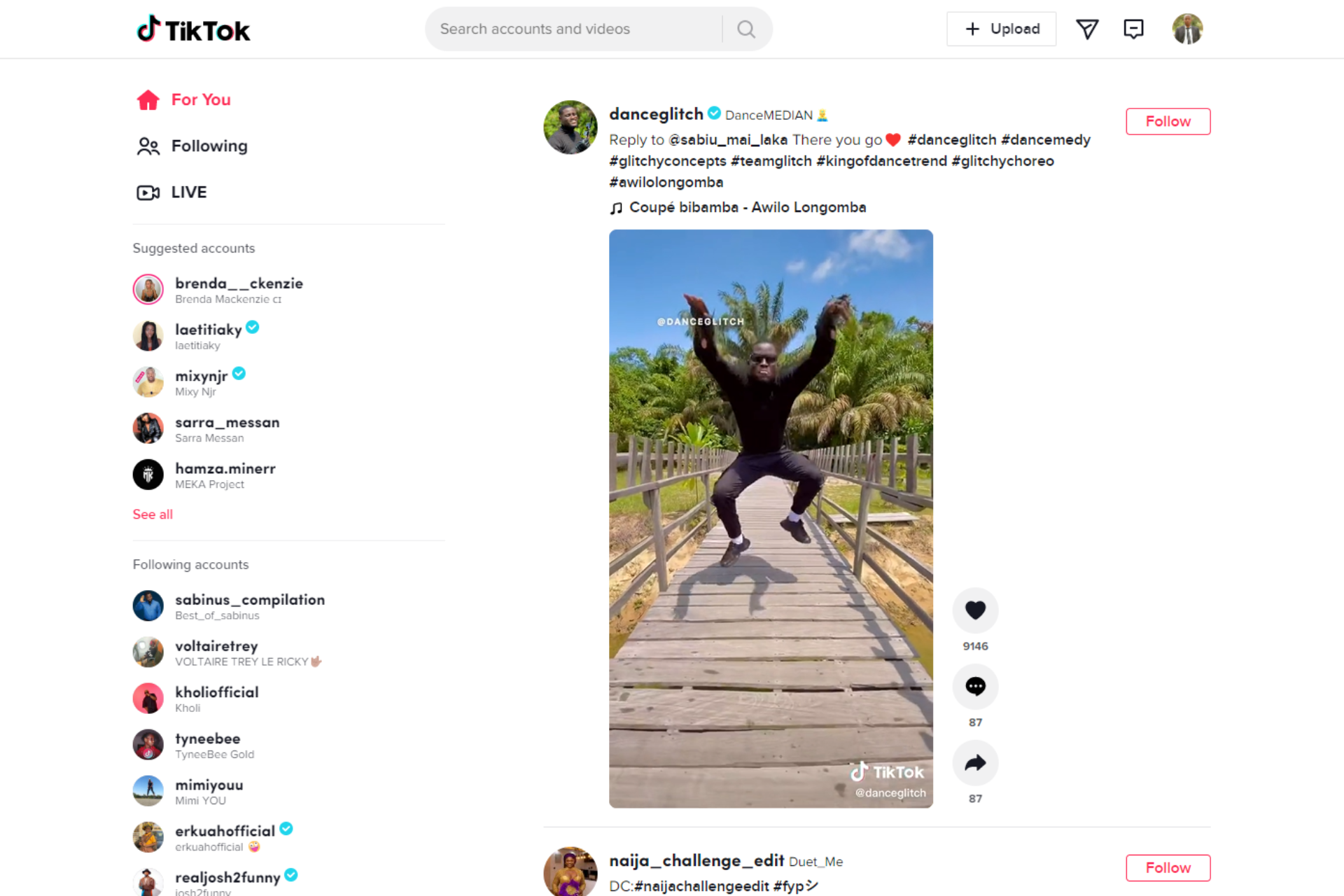The width and height of the screenshot is (1344, 896).
Task: Follow the danceglitch account
Action: [x=1168, y=121]
